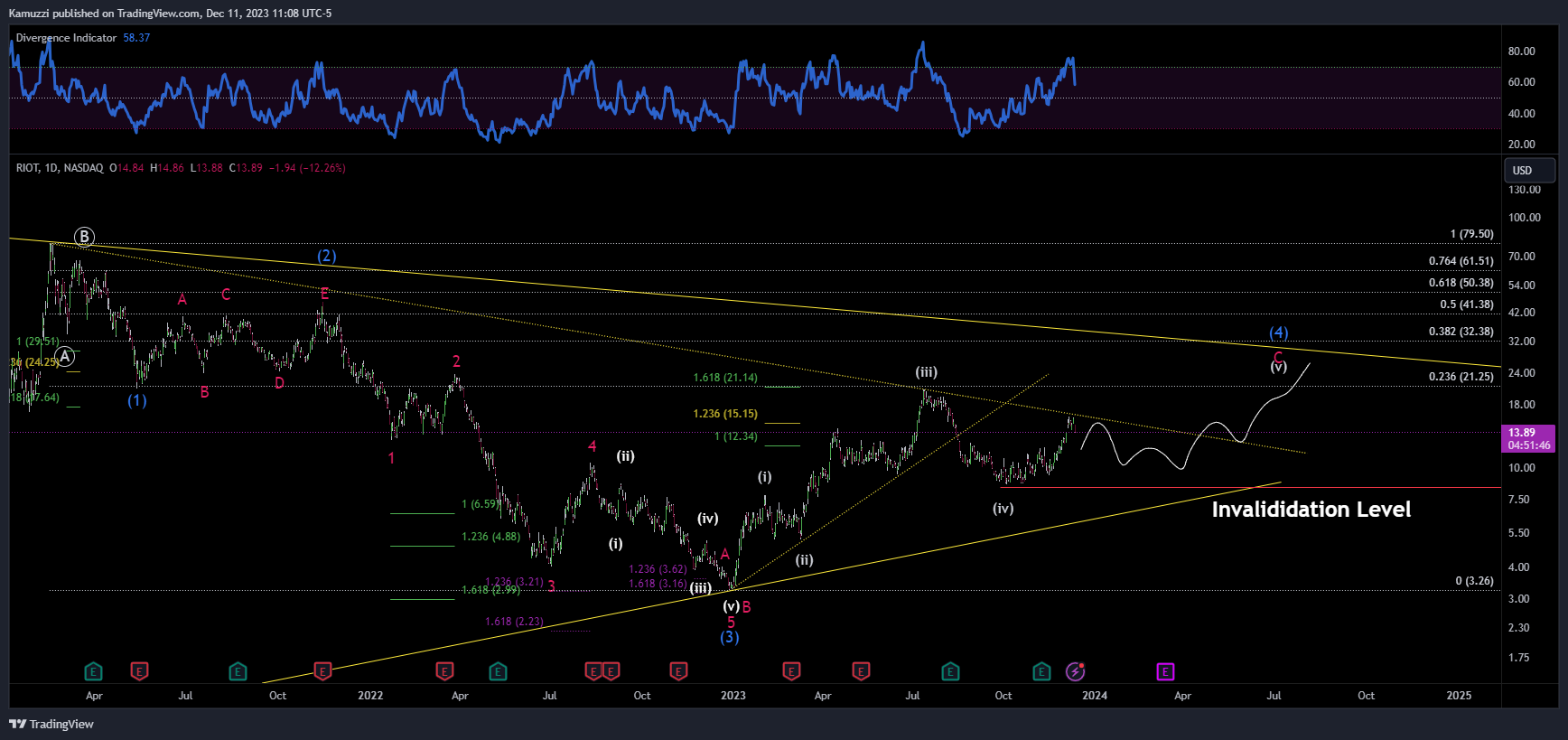Click the circled B wave label

[84, 237]
